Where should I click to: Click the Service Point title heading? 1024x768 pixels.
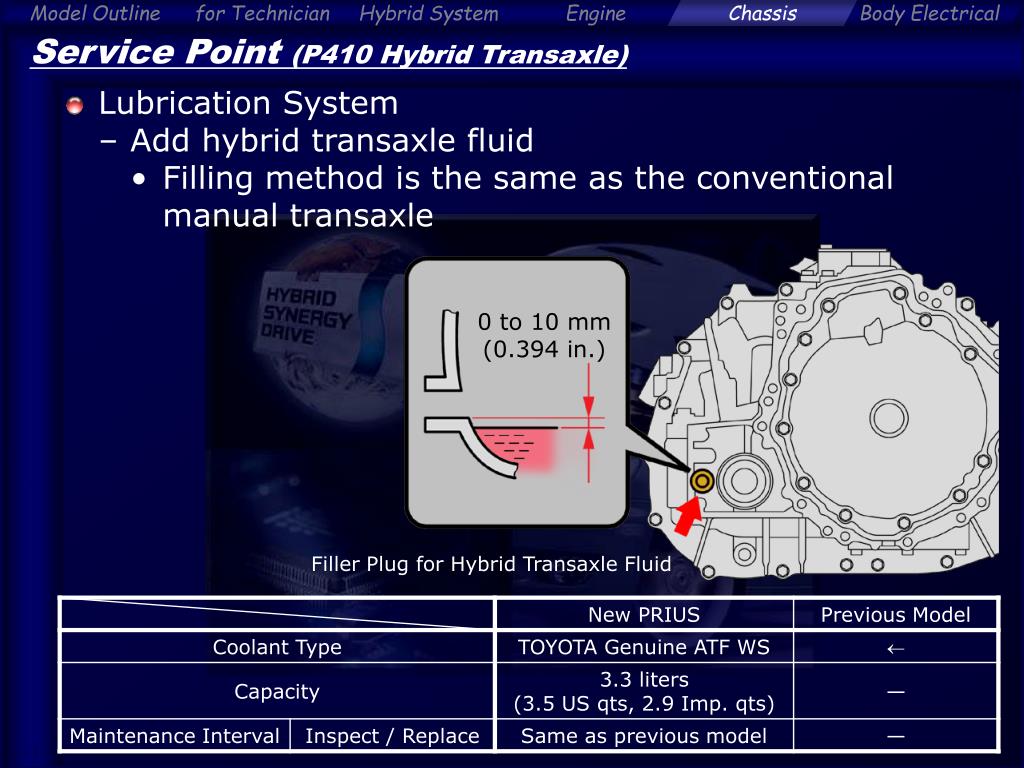[330, 52]
